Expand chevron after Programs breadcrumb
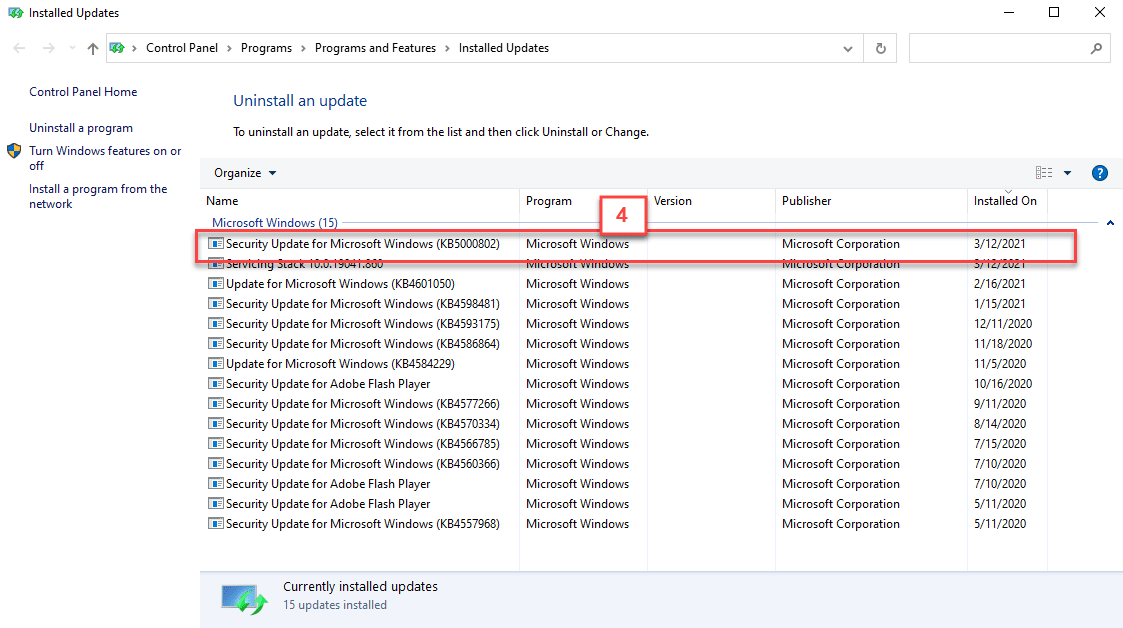This screenshot has height=628, width=1123. (303, 48)
